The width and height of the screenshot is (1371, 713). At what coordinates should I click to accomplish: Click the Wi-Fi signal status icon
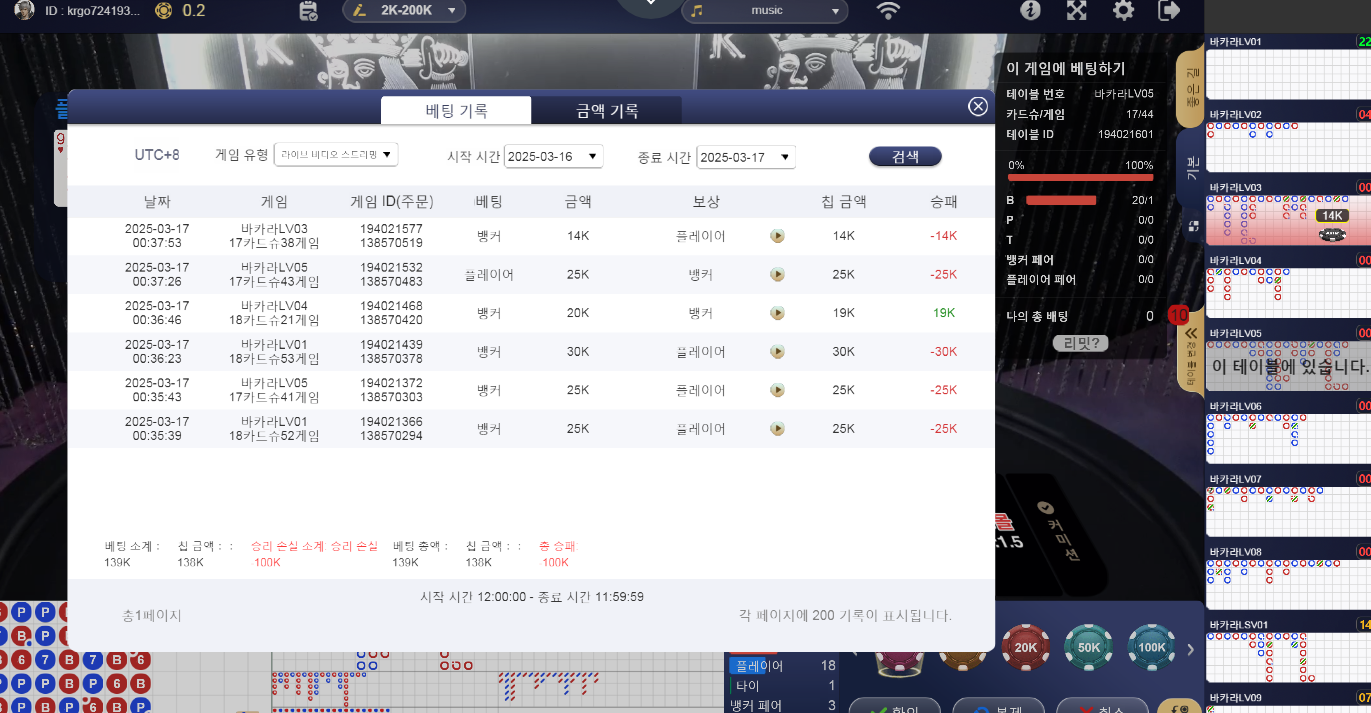tap(887, 11)
